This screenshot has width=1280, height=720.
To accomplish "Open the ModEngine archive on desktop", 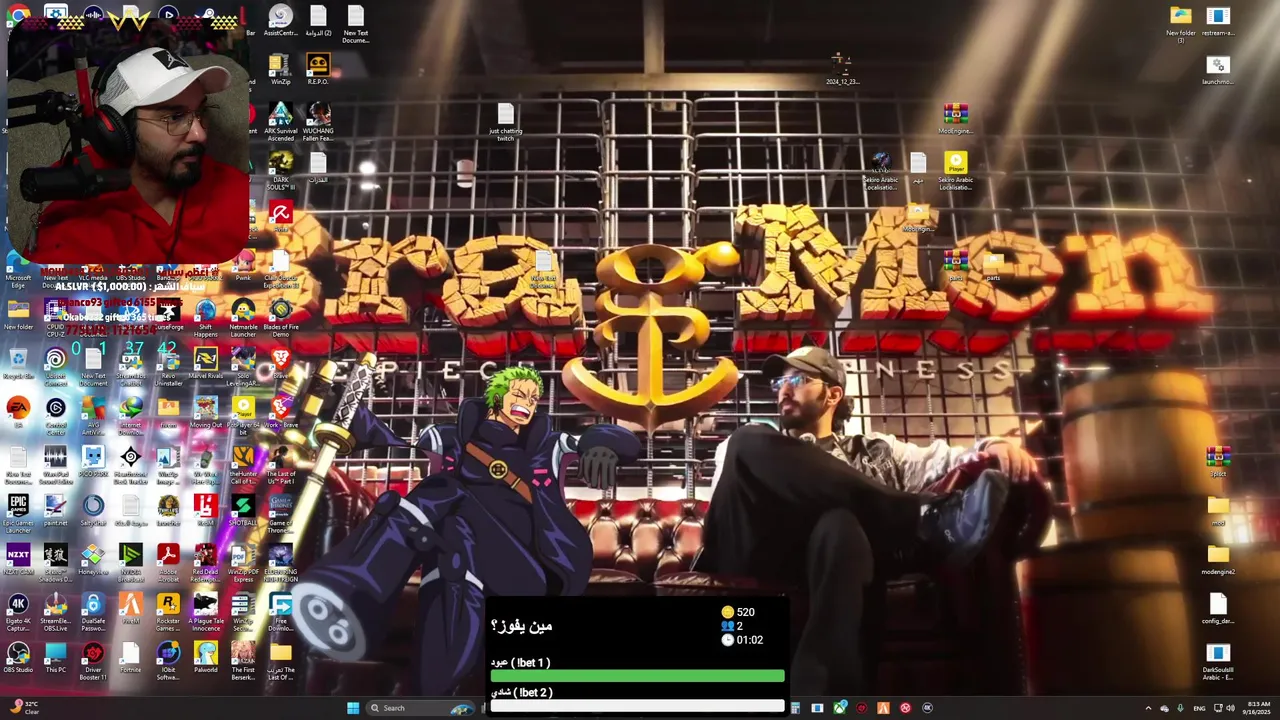I will click(955, 118).
